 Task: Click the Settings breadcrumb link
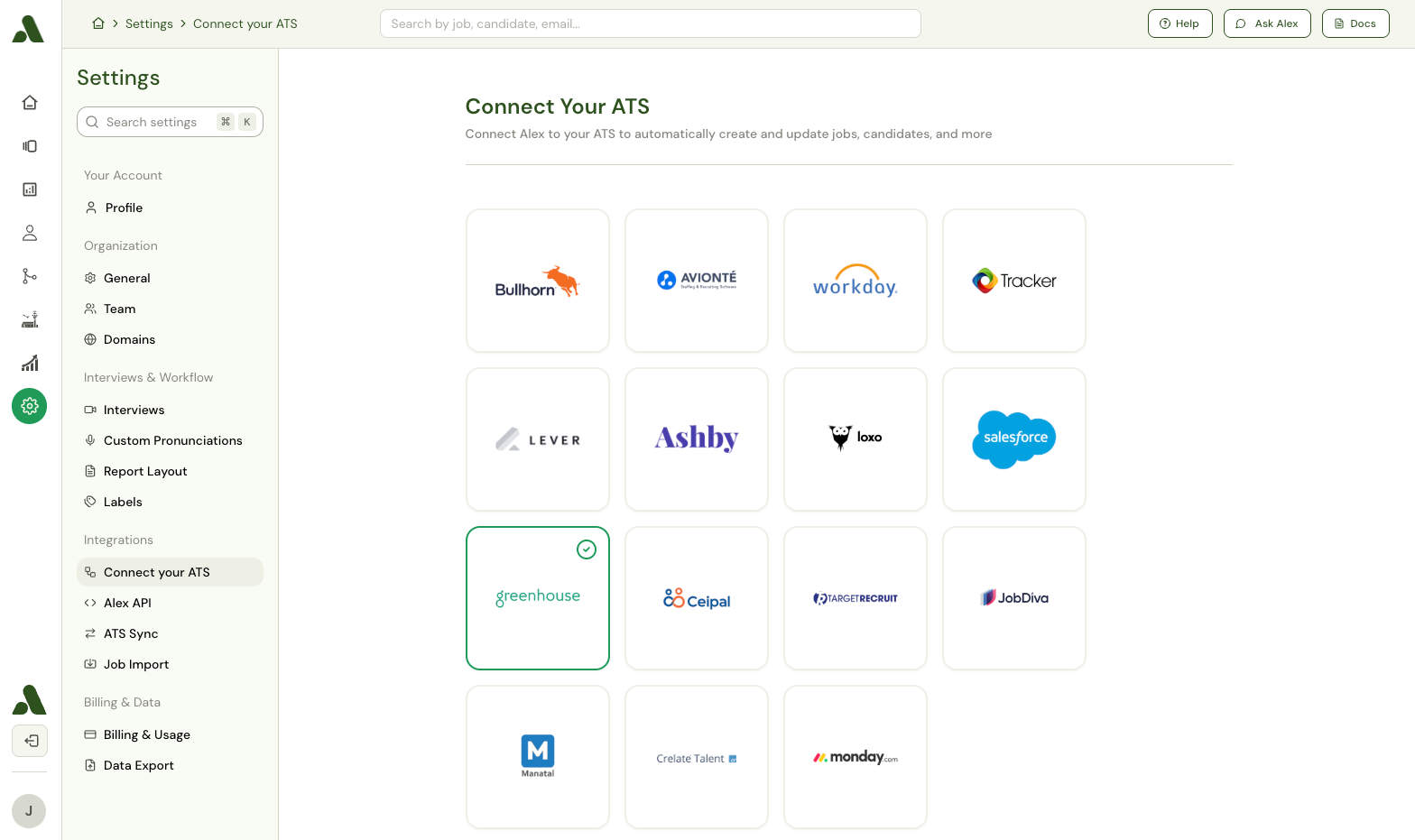[149, 23]
